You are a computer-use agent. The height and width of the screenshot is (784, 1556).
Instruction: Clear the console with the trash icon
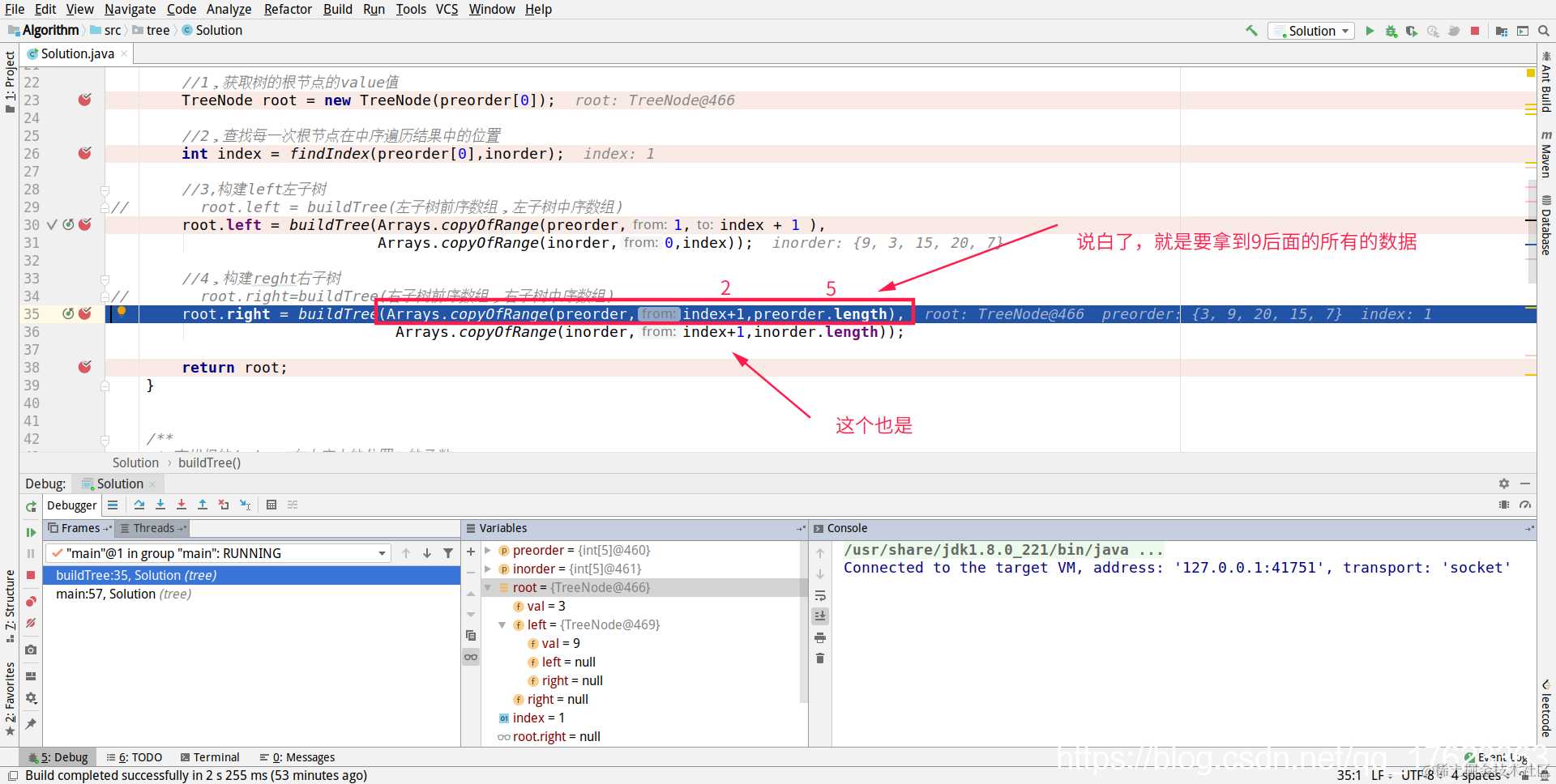(820, 658)
